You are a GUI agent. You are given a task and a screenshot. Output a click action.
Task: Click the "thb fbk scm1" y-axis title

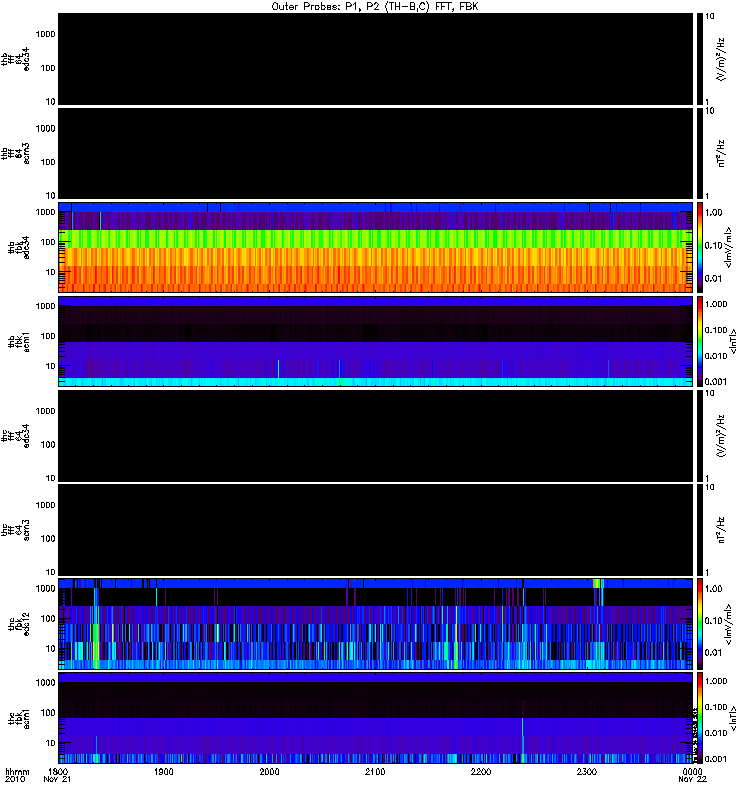click(x=18, y=341)
